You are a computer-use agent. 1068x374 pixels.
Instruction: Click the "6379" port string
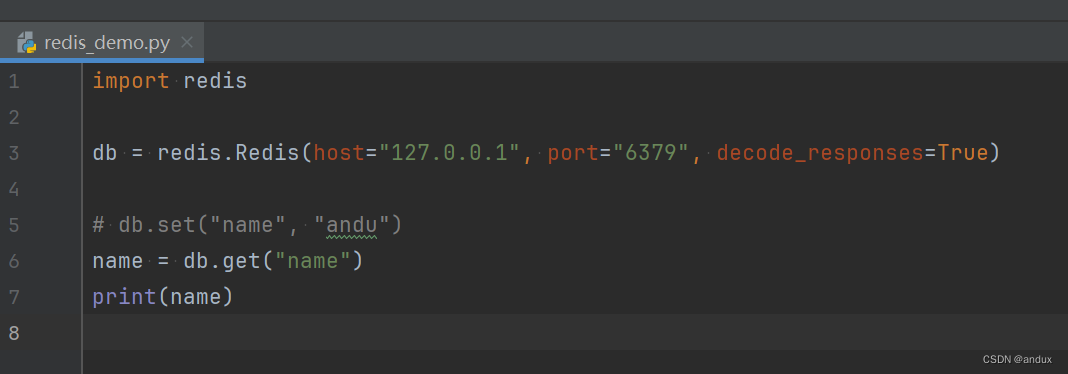pos(652,153)
